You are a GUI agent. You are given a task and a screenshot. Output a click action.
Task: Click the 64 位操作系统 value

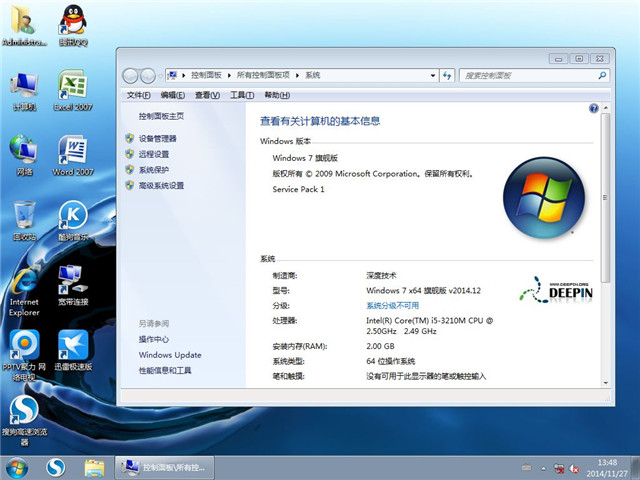[391, 361]
